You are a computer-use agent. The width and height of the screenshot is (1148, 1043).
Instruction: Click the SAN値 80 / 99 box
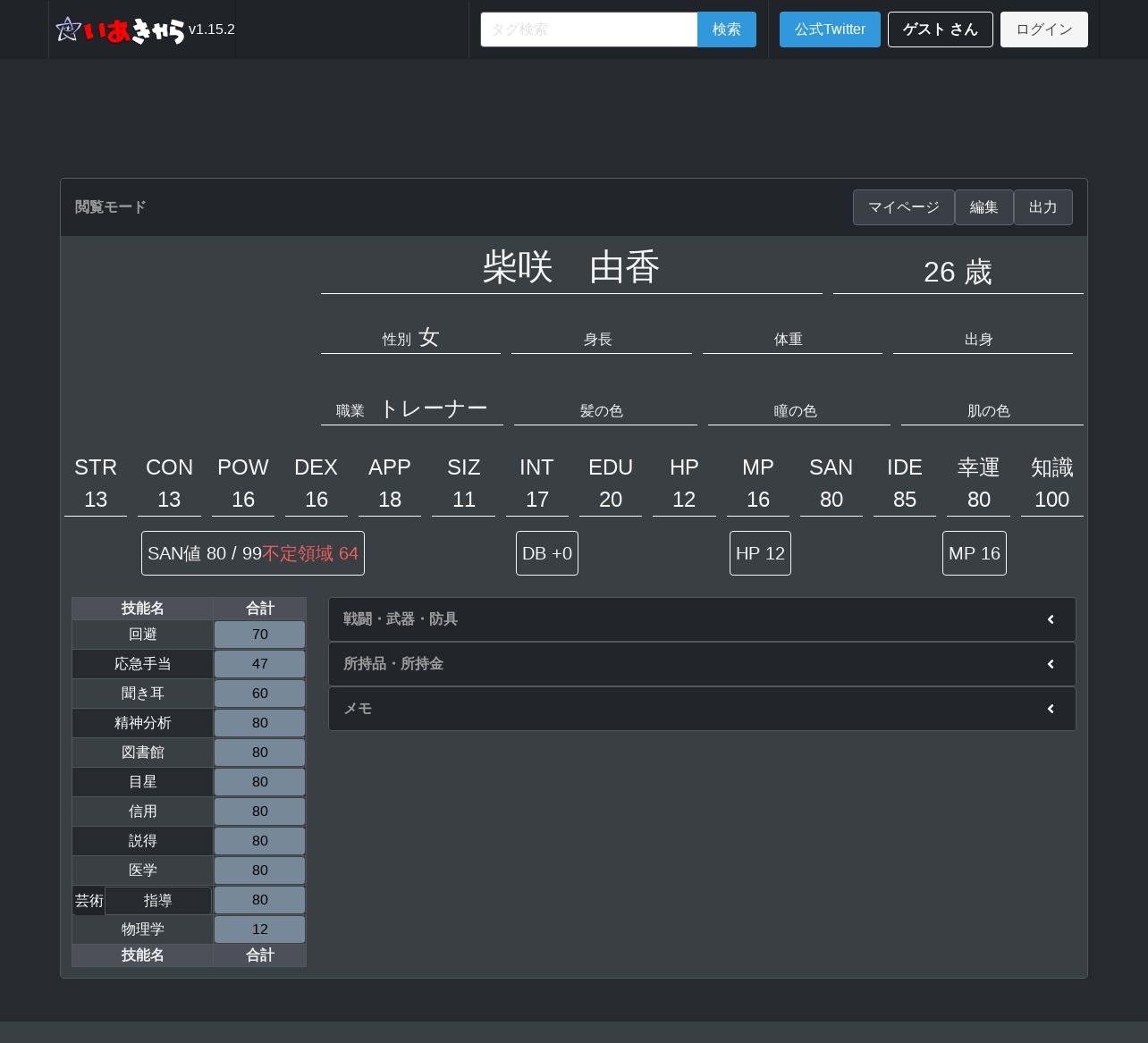253,553
